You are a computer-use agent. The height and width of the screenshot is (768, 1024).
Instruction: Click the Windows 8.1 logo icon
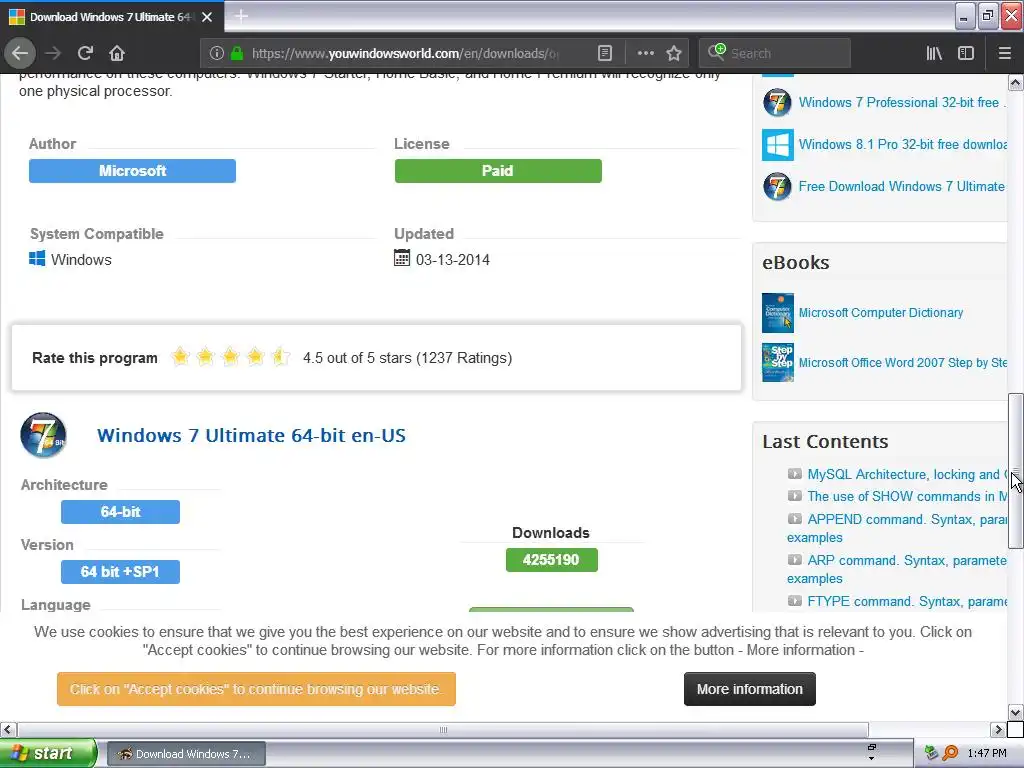pyautogui.click(x=777, y=144)
